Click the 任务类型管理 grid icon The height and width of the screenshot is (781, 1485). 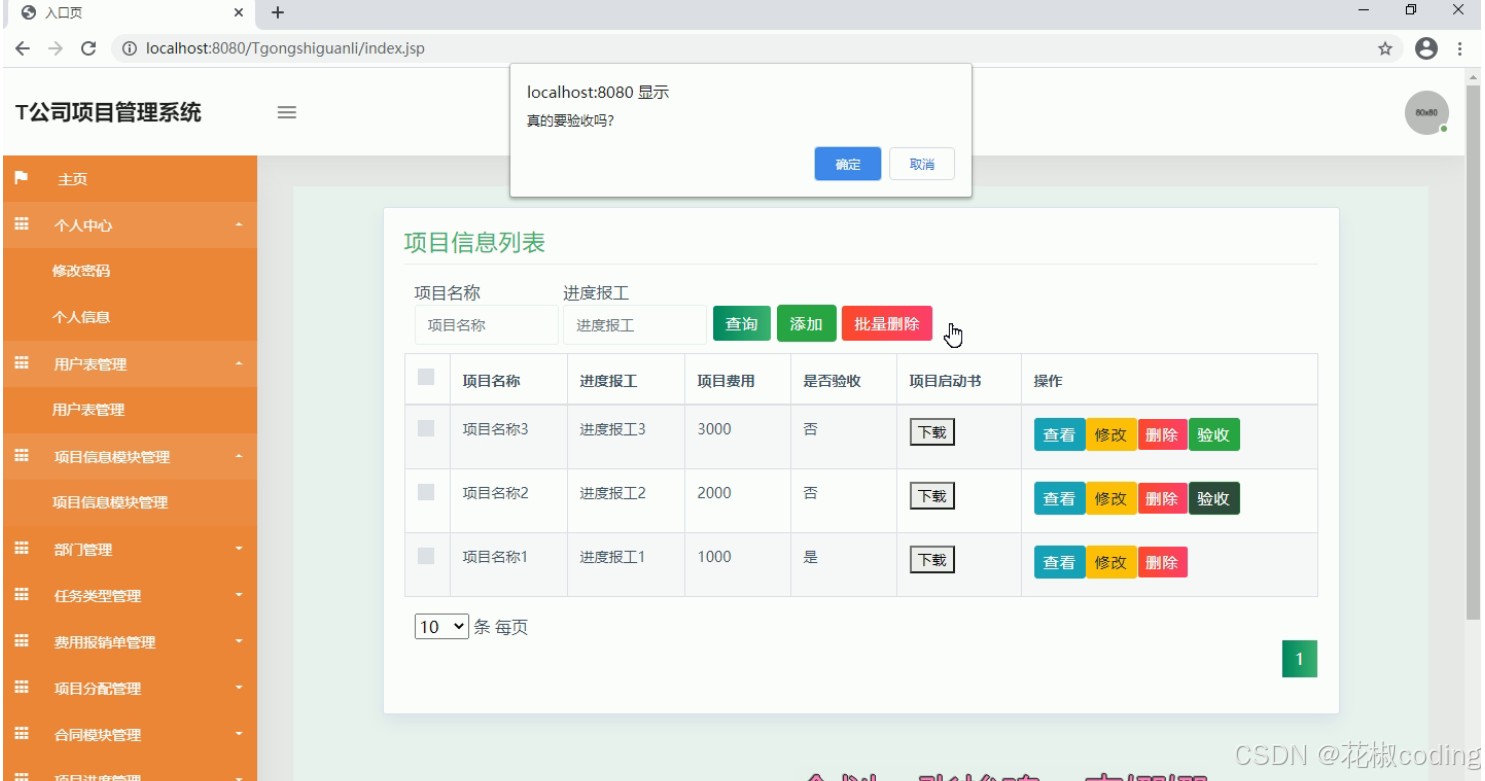[22, 594]
